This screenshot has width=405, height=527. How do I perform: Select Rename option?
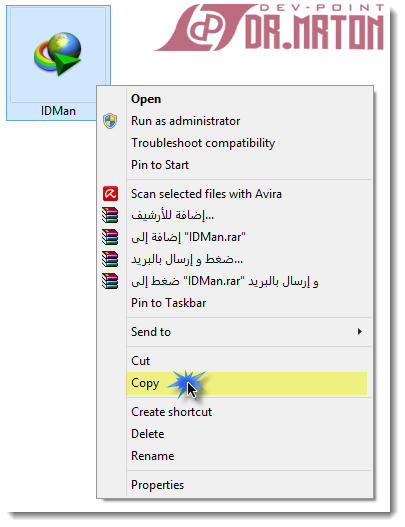153,456
